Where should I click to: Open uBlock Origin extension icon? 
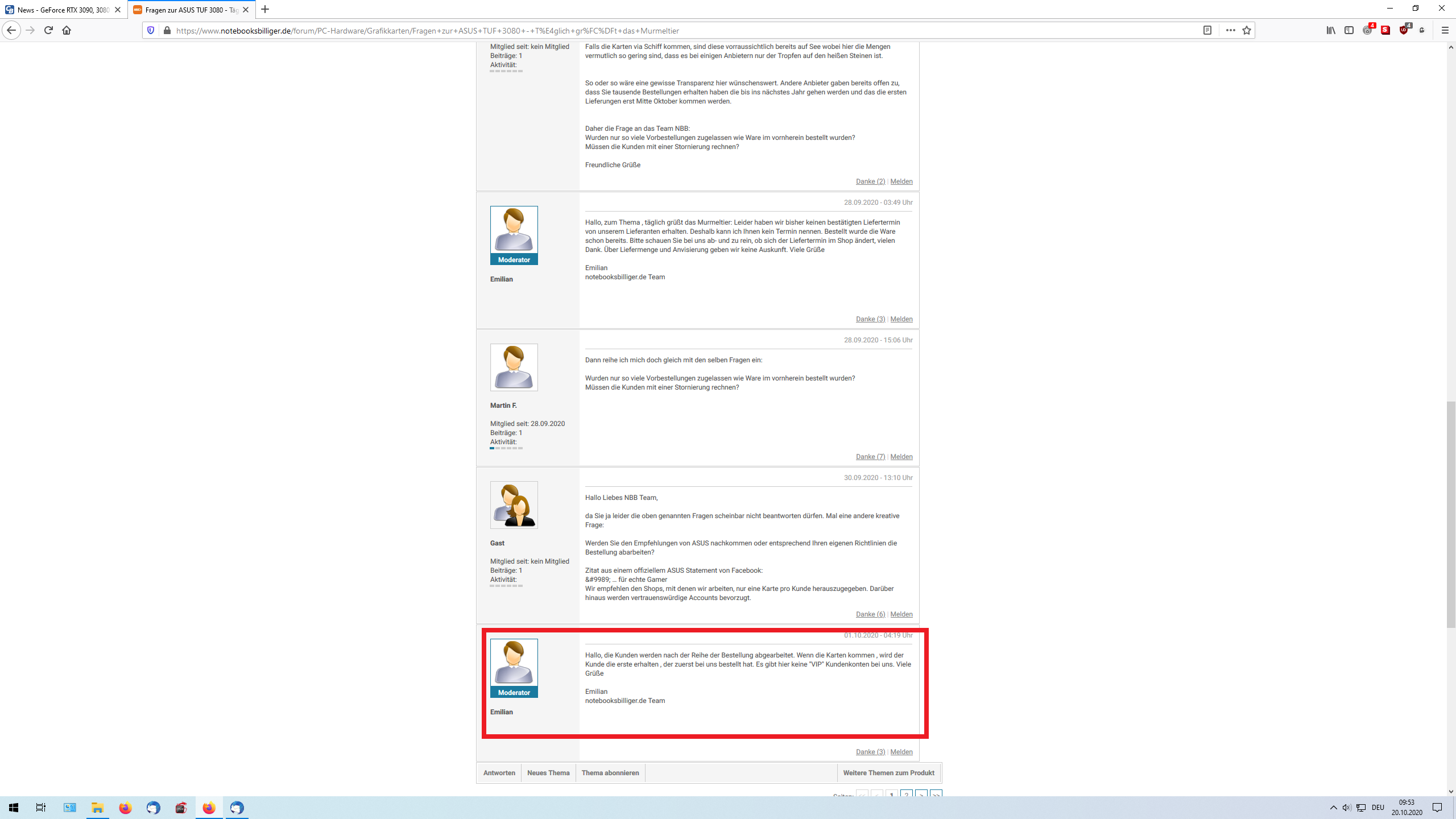(1404, 30)
